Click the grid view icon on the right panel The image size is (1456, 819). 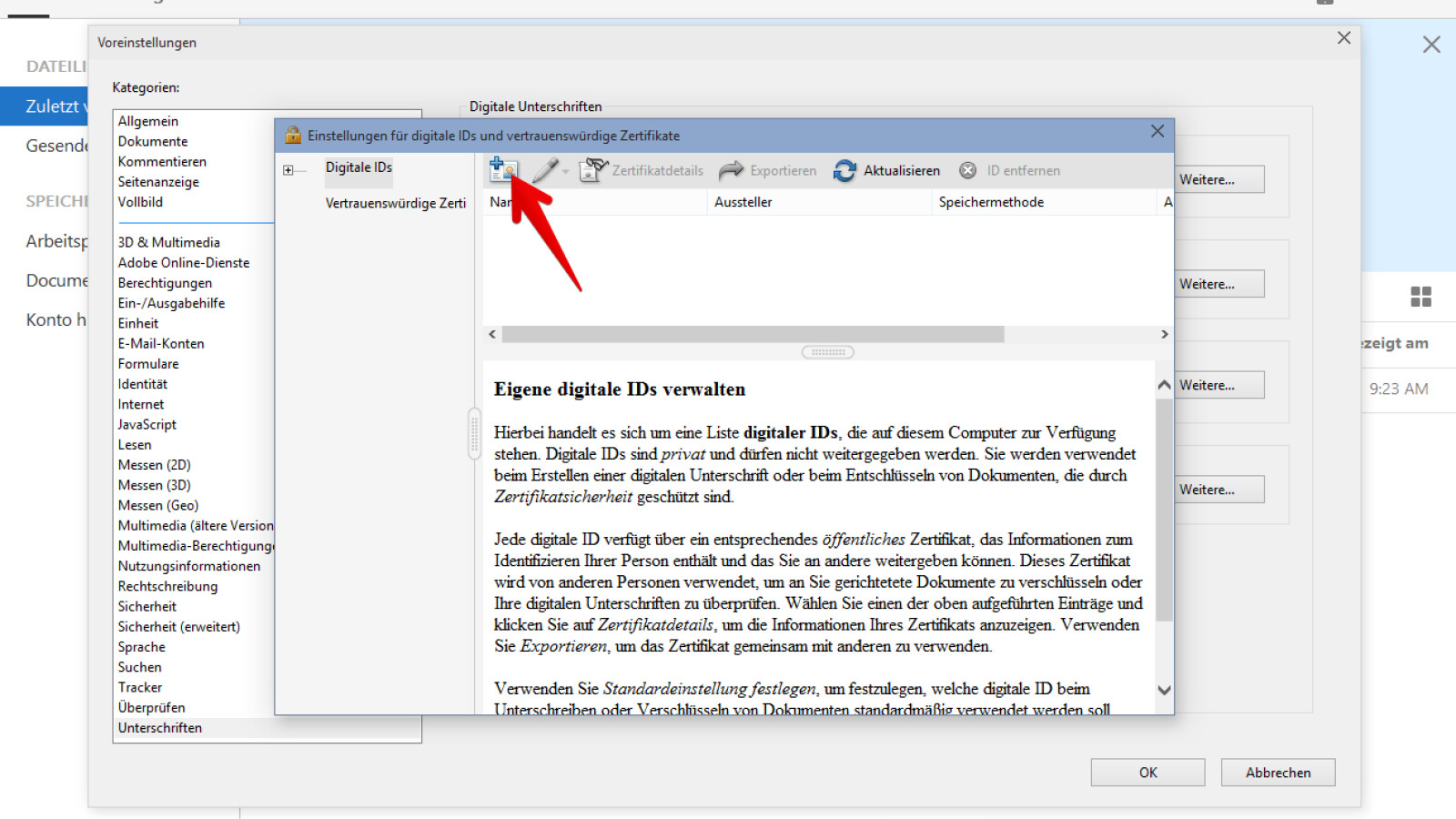(x=1421, y=296)
